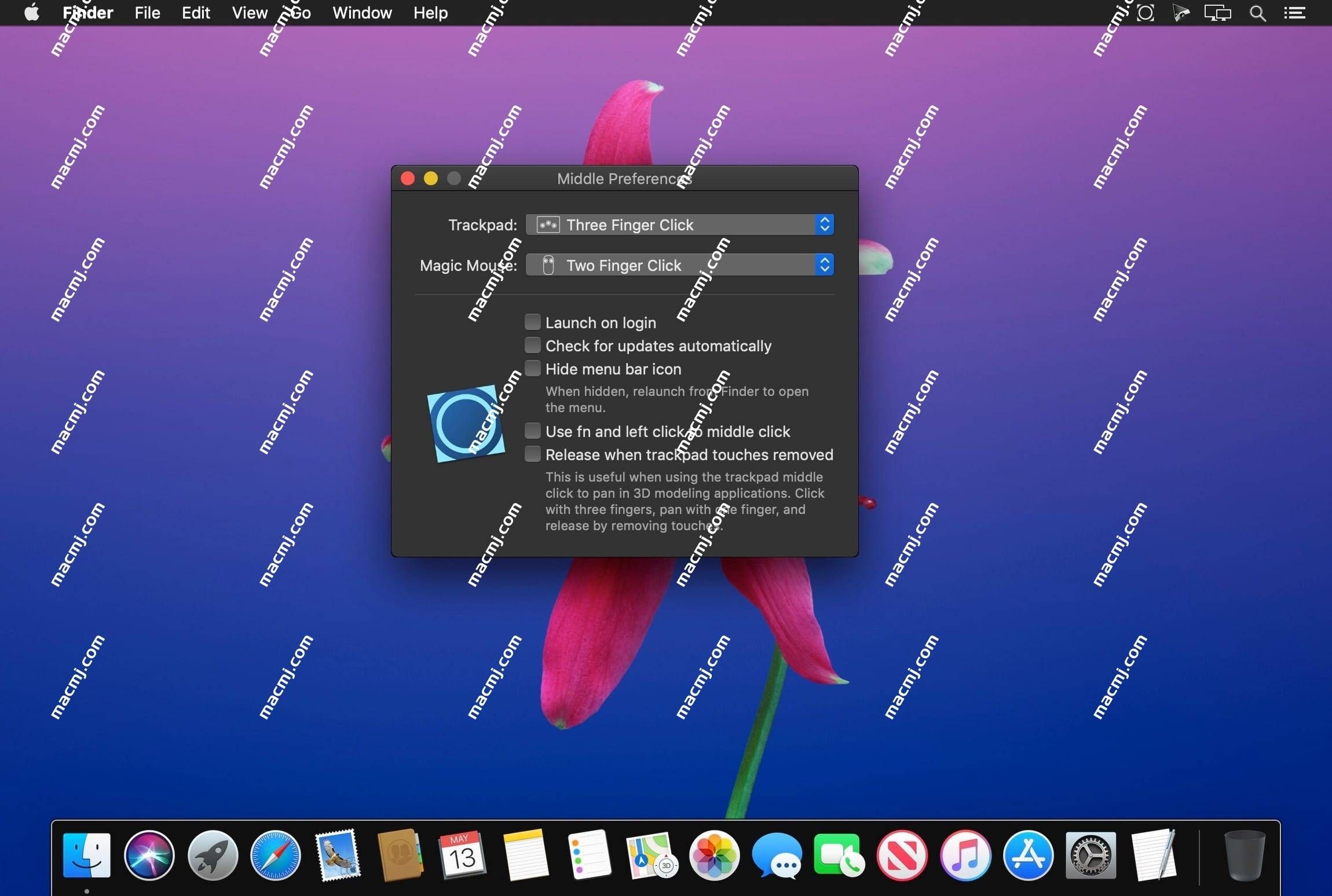This screenshot has height=896, width=1332.
Task: Open the Finder menu
Action: click(x=87, y=13)
